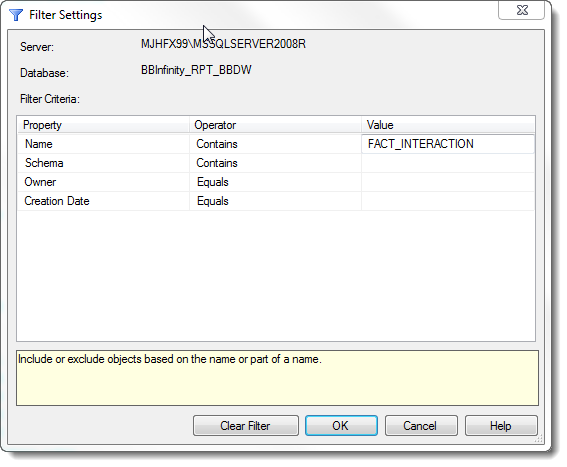Select the Schema property row
The width and height of the screenshot is (567, 467).
click(x=103, y=163)
